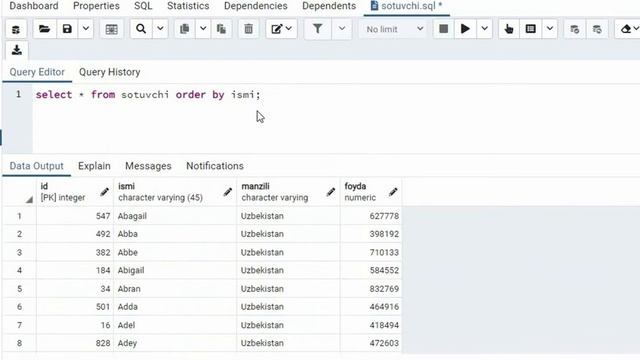Select the foyda column header
The height and width of the screenshot is (360, 640).
click(x=371, y=192)
